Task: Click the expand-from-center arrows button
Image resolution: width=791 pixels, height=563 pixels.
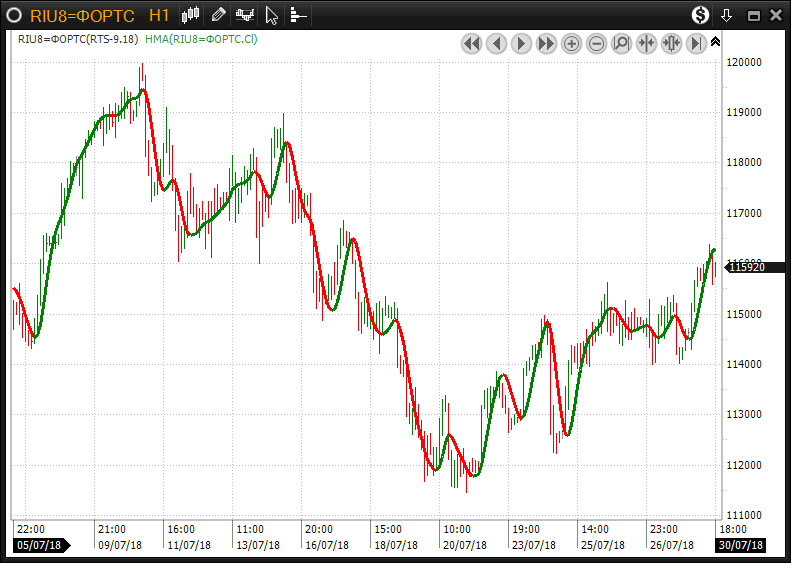Action: click(671, 43)
